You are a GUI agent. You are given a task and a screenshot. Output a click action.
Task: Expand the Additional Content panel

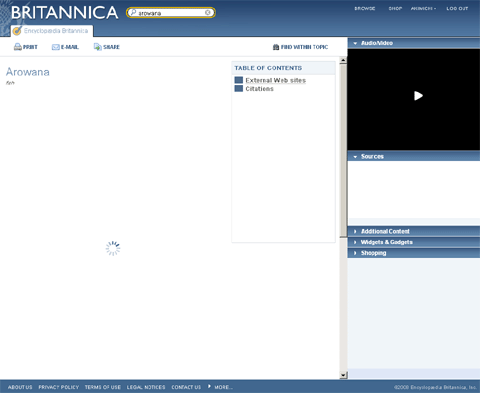(x=355, y=231)
